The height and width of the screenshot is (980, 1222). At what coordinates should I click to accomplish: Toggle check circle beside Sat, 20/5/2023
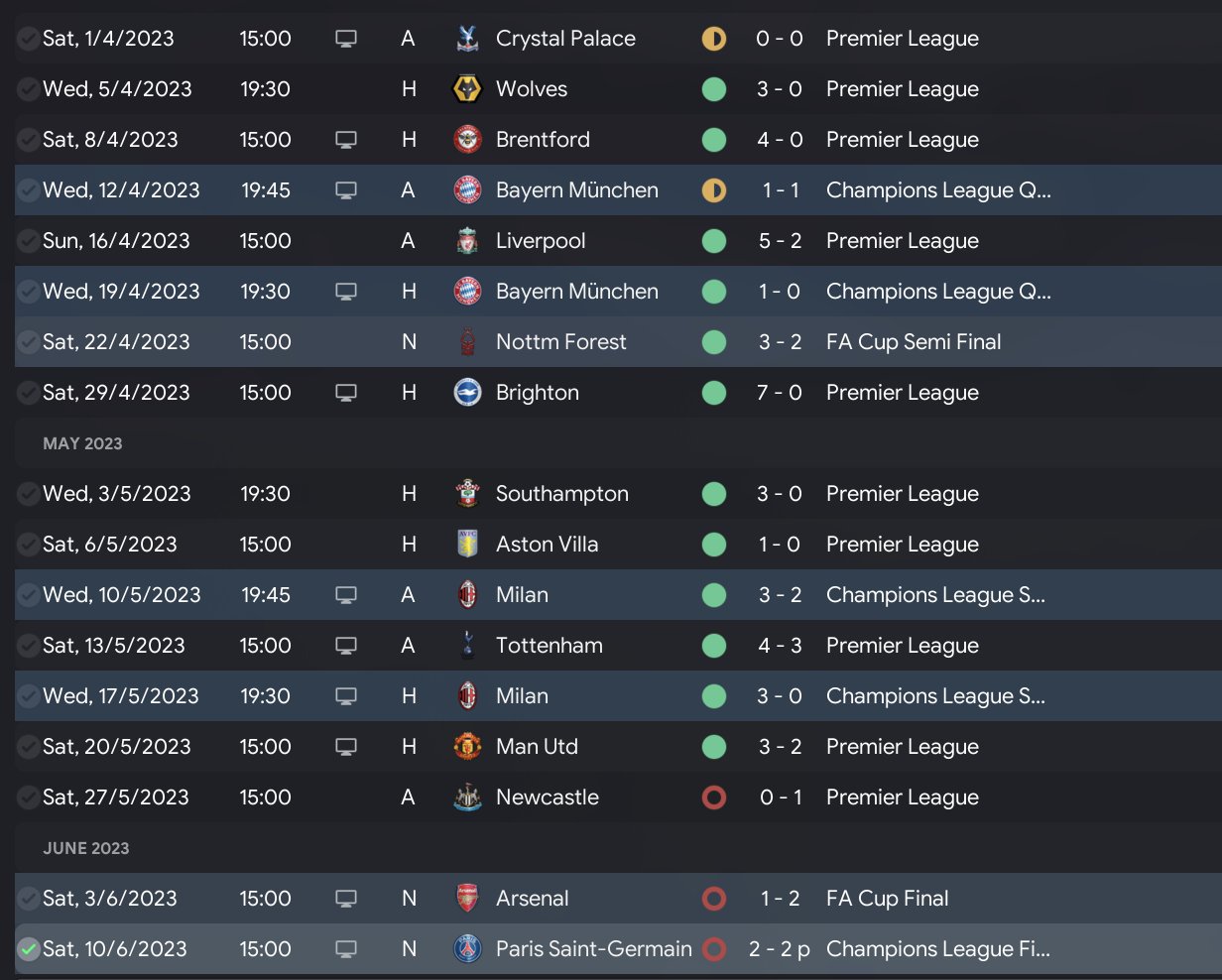pyautogui.click(x=29, y=747)
